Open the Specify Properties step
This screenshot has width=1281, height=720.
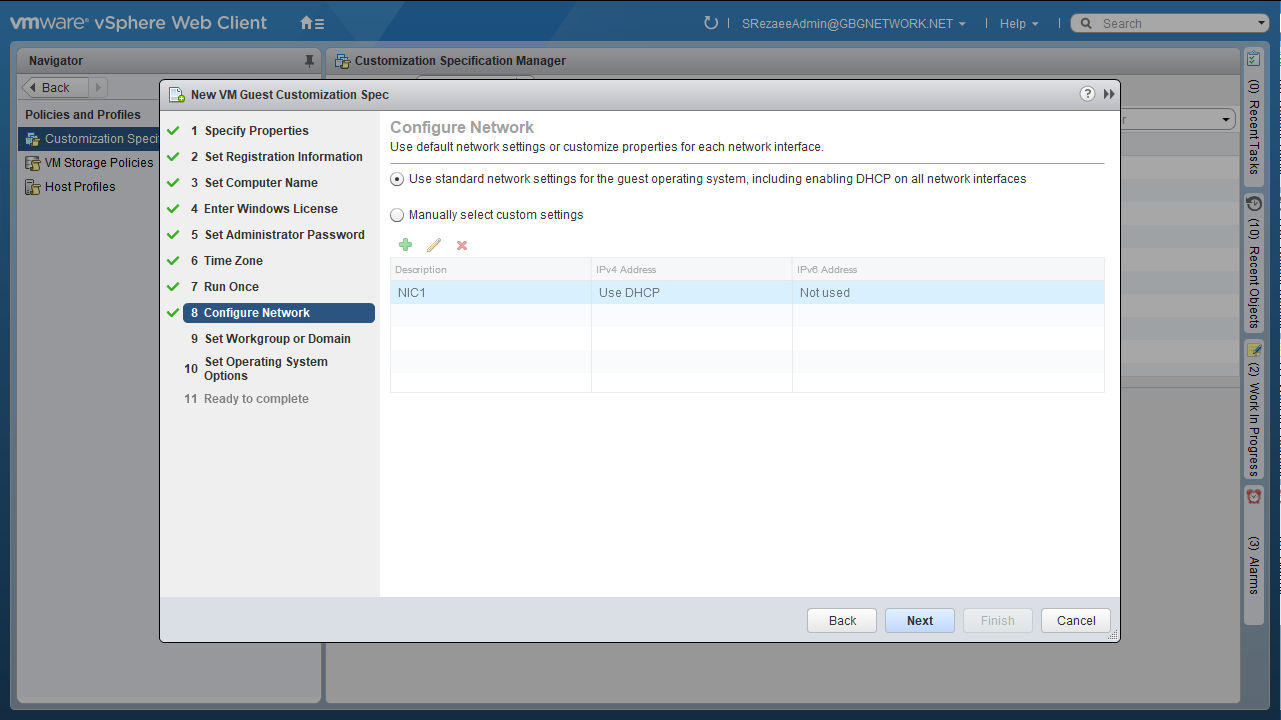[x=256, y=131]
